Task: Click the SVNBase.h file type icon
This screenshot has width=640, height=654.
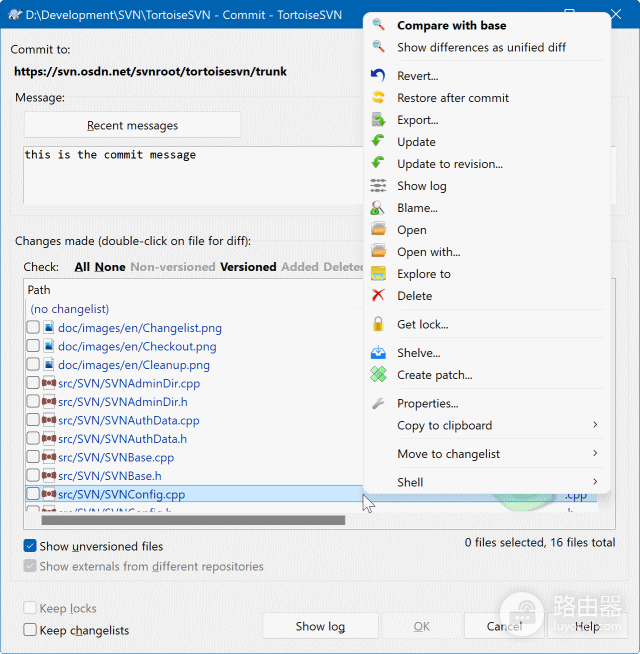Action: pos(49,475)
